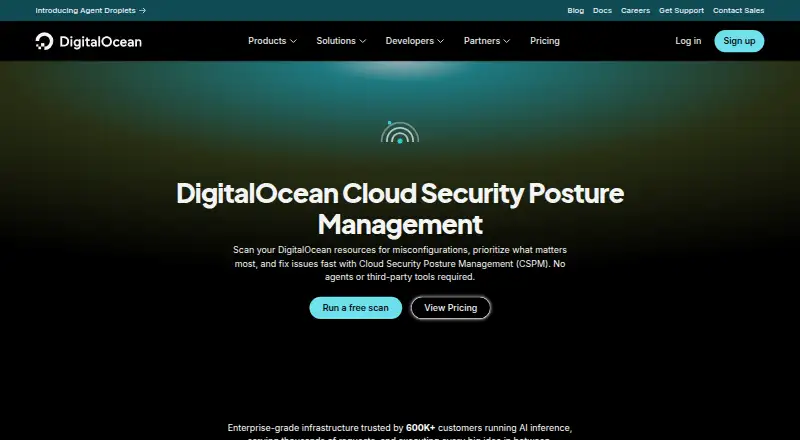Go to the Pricing page in the navbar

pos(545,41)
